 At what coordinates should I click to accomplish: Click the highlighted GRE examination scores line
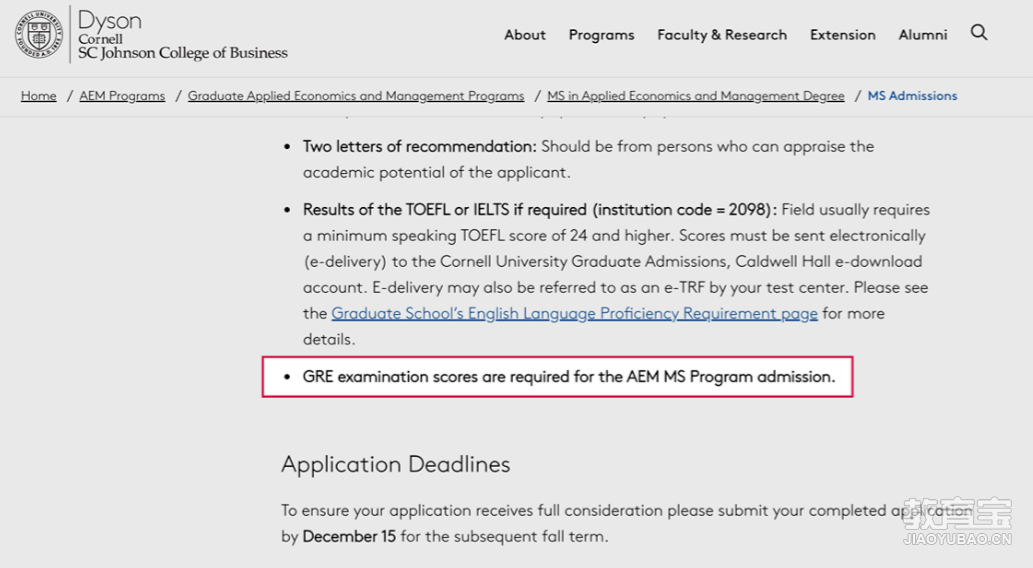tap(568, 377)
